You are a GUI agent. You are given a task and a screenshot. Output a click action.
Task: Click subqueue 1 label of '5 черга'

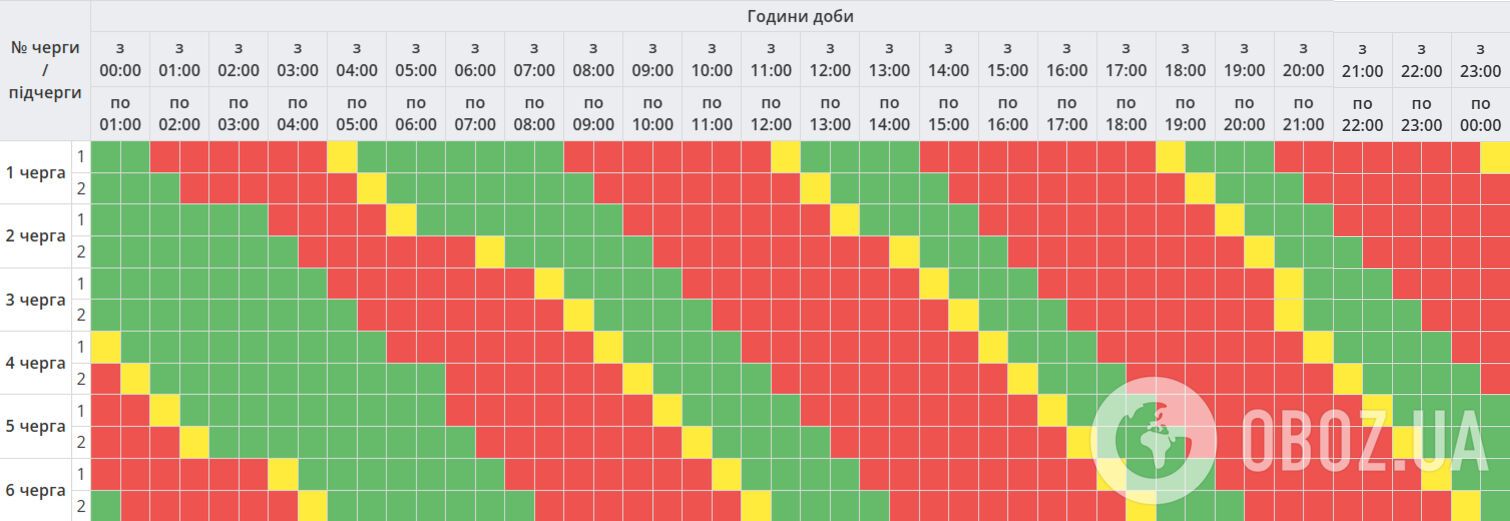click(x=81, y=410)
